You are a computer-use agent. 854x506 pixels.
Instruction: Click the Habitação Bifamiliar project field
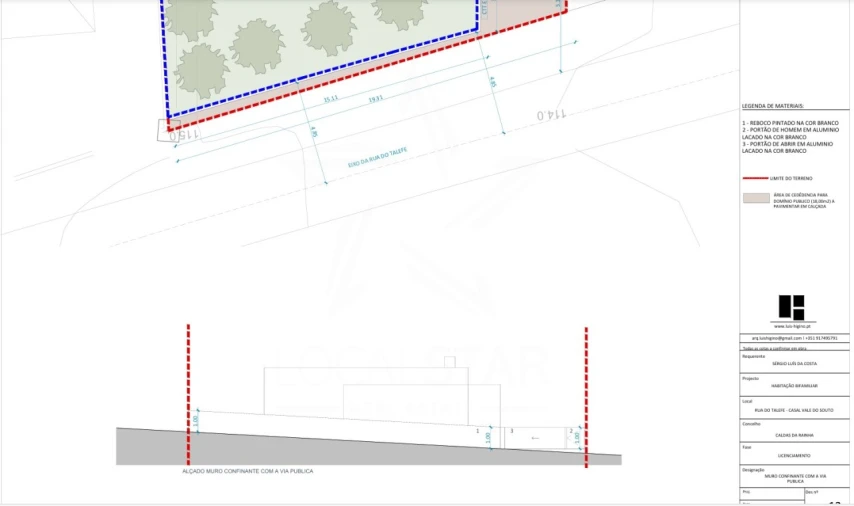(x=794, y=386)
